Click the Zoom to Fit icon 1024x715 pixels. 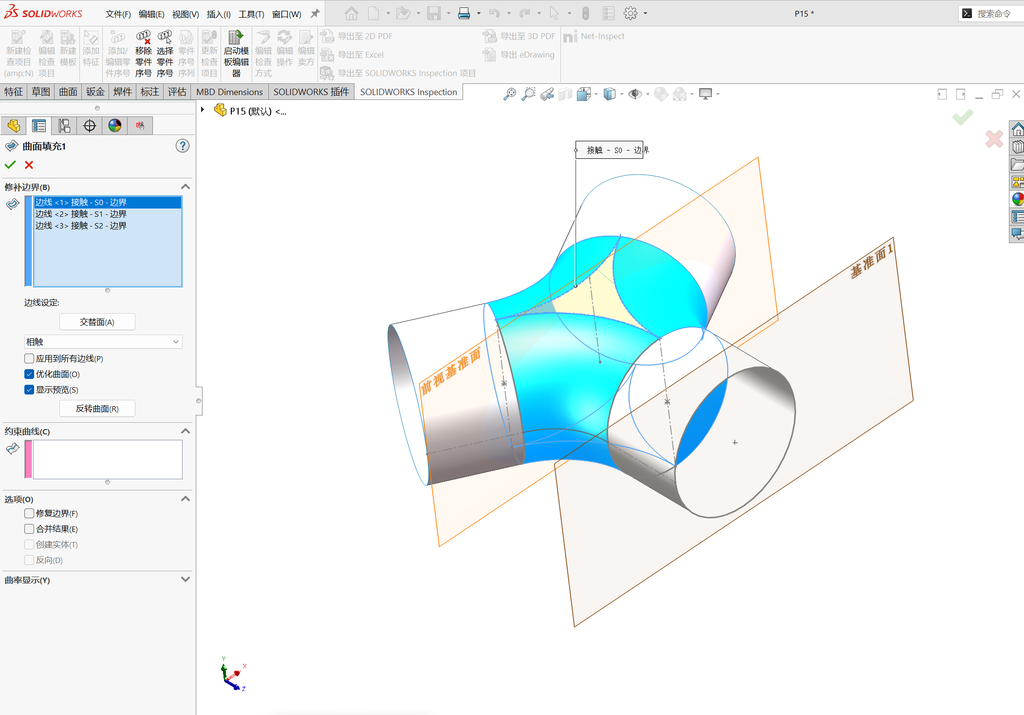509,94
